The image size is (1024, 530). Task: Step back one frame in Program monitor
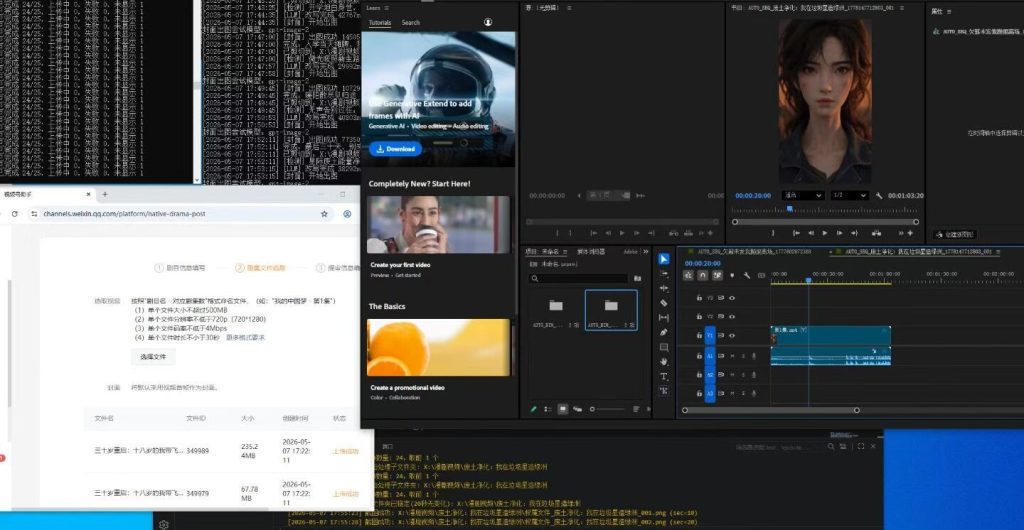click(x=810, y=233)
